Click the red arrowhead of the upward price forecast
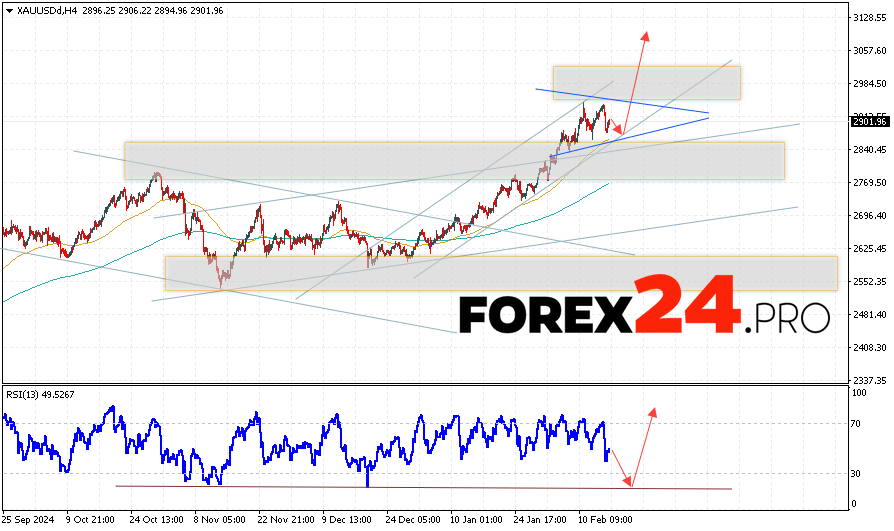 pos(645,36)
